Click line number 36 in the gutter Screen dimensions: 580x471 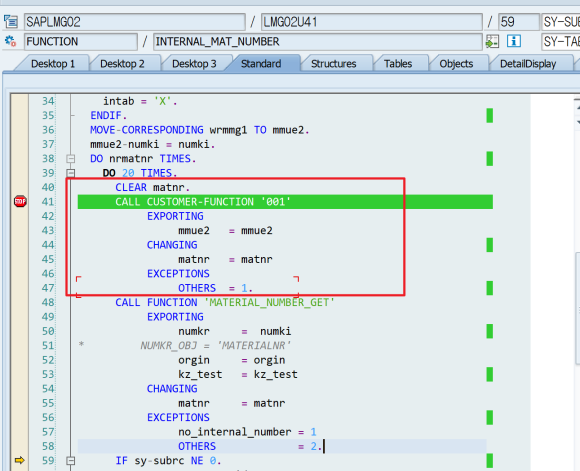pyautogui.click(x=48, y=130)
